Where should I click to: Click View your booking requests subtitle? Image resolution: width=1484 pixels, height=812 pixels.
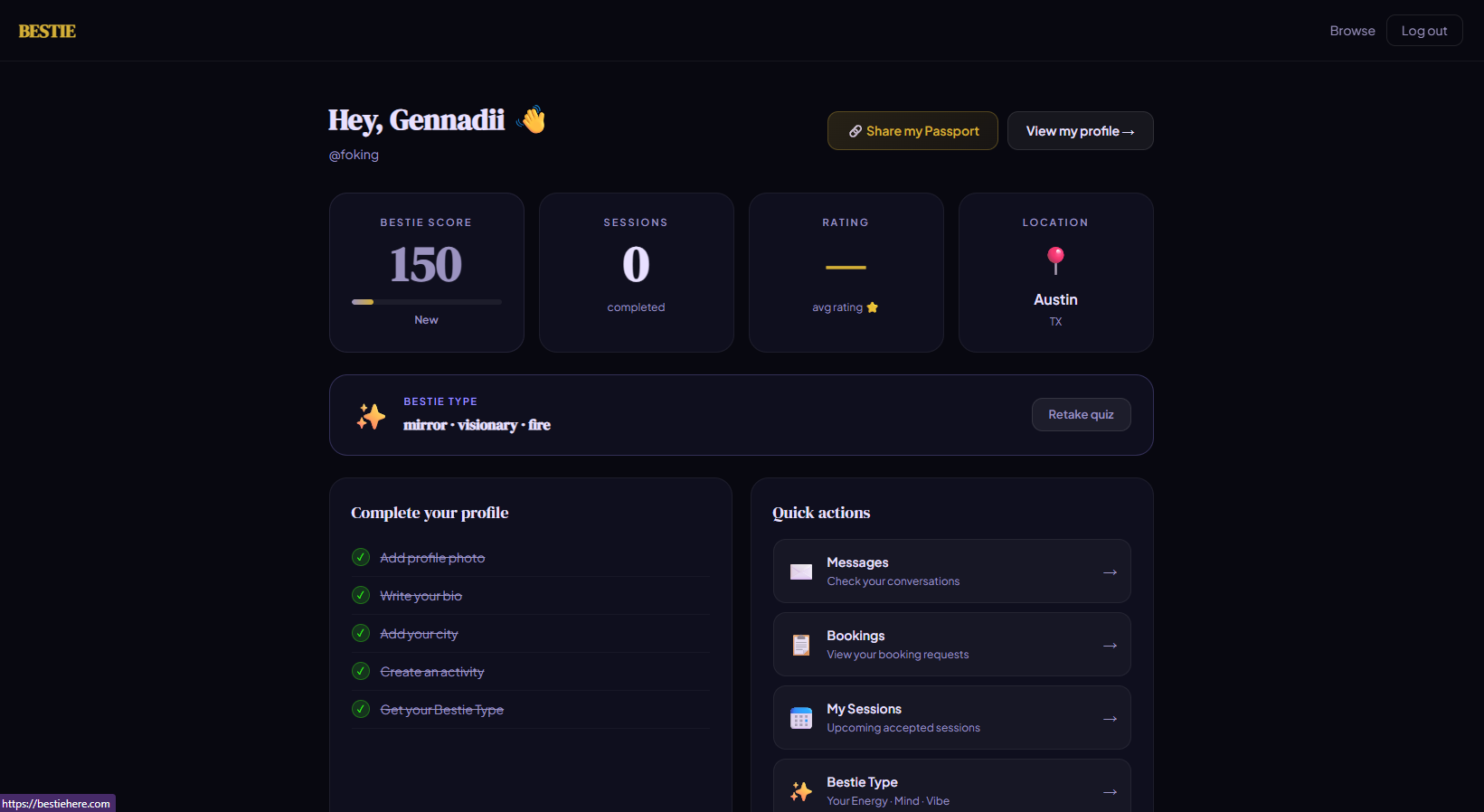point(897,655)
